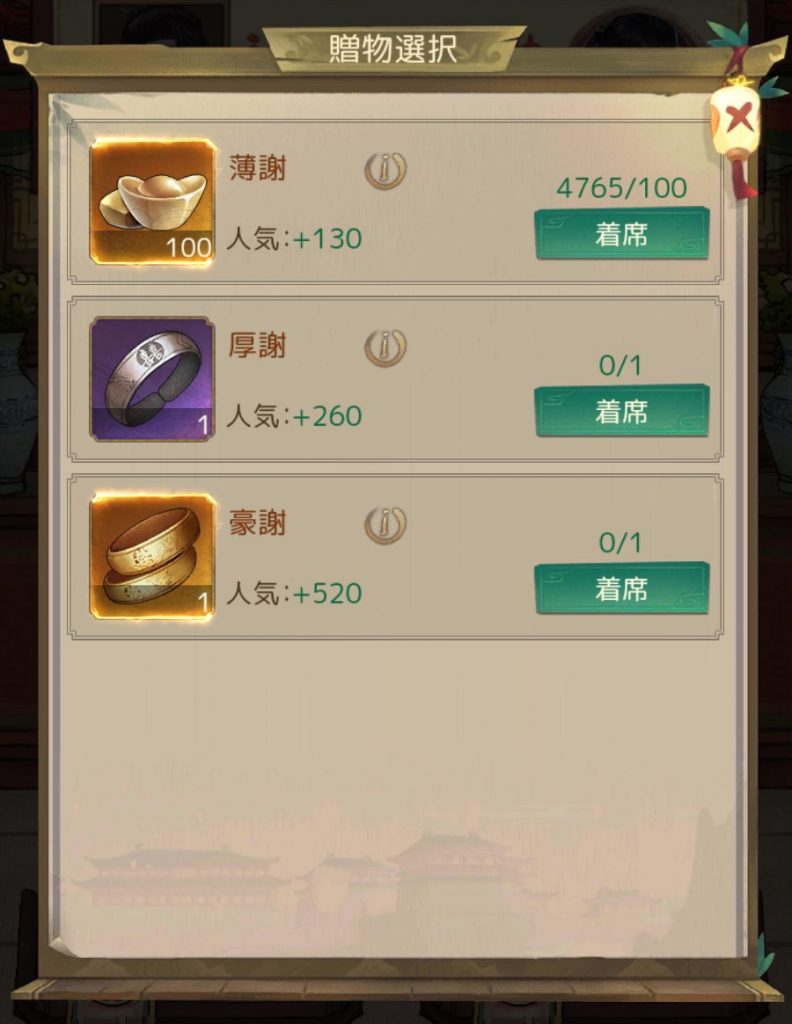Click the 人気:+260 popularity text

[294, 416]
